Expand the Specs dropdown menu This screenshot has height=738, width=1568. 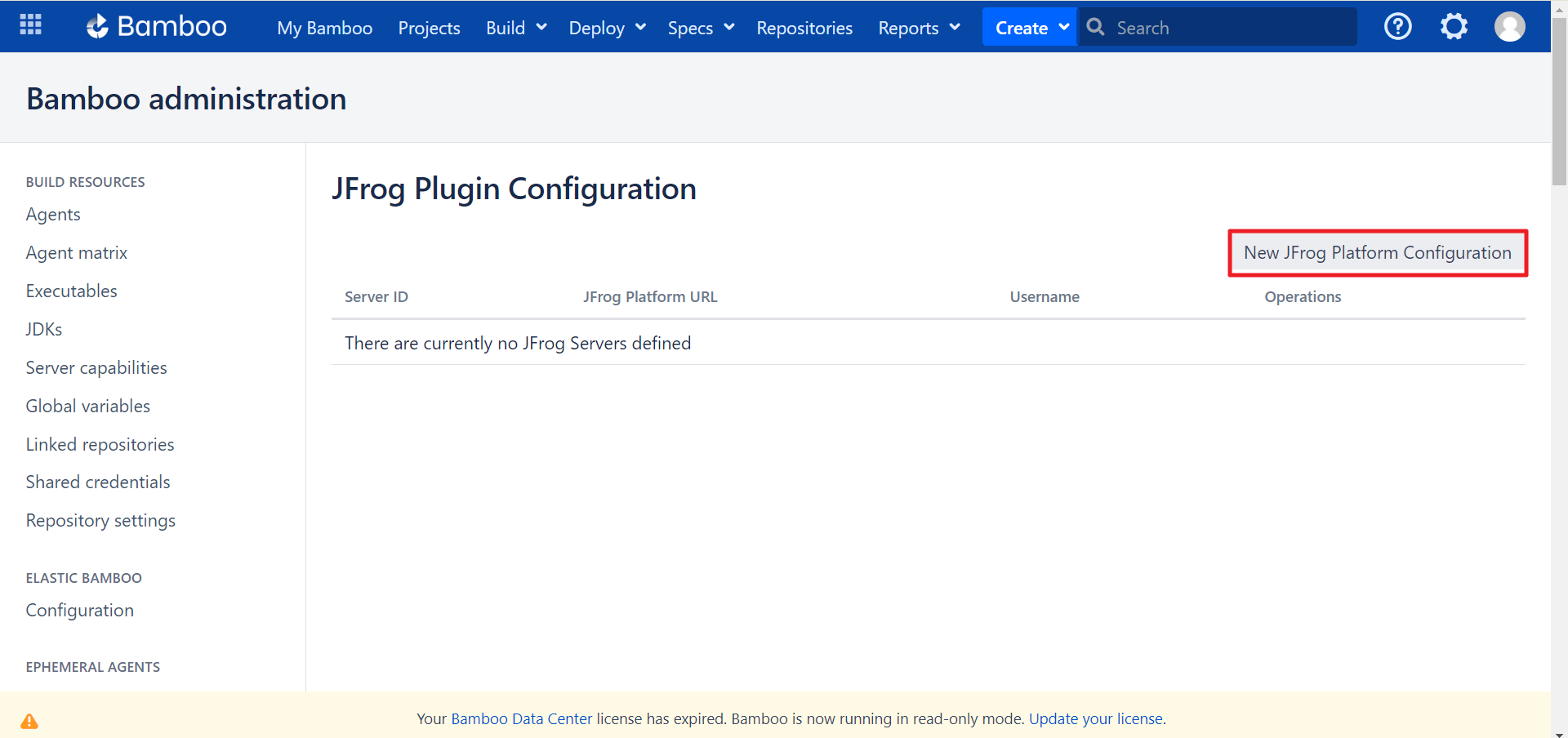tap(701, 28)
